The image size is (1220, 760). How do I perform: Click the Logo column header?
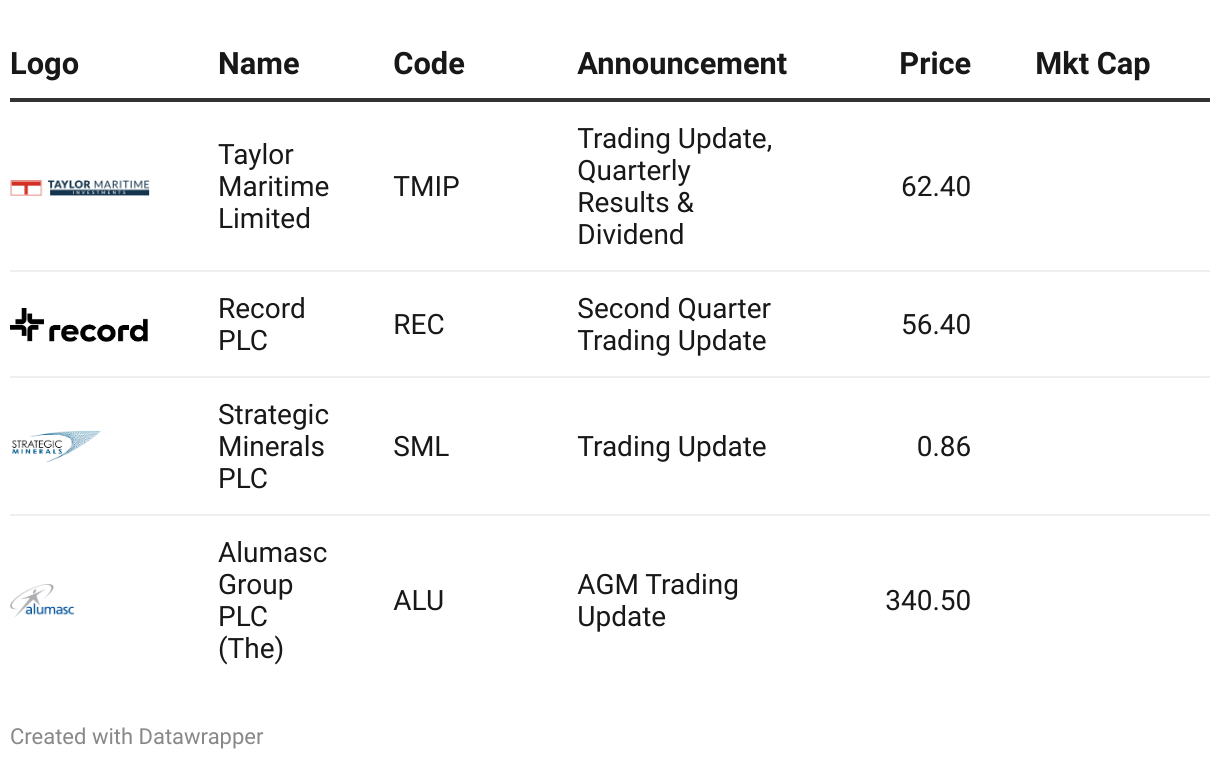pyautogui.click(x=44, y=64)
